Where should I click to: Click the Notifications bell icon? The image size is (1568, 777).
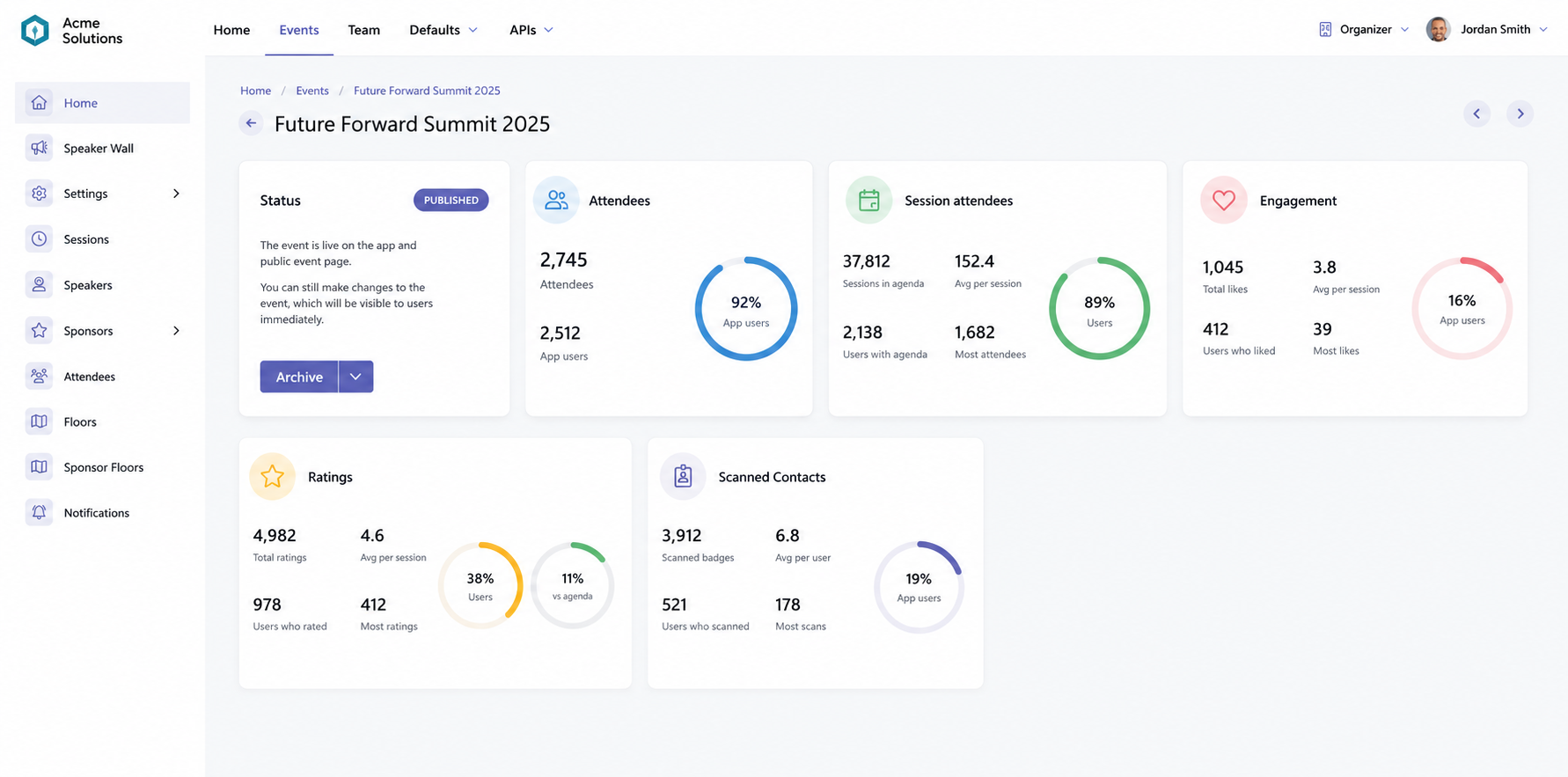39,512
